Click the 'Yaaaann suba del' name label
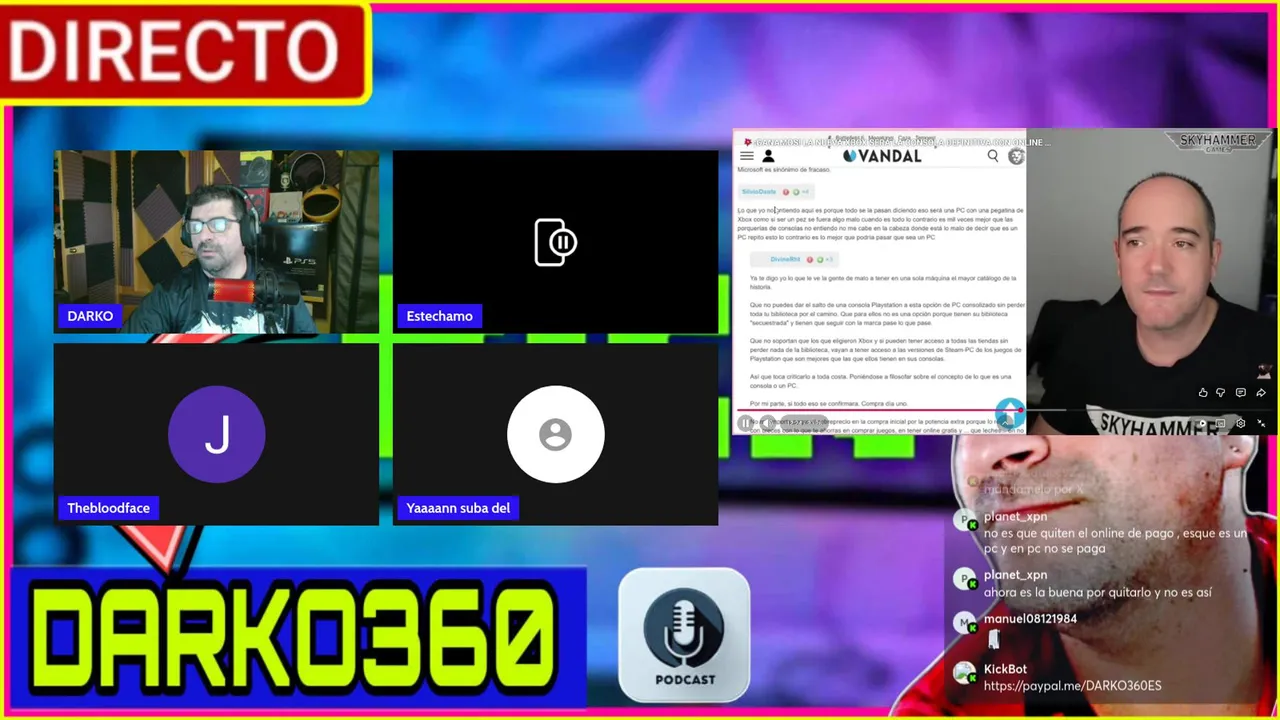 coord(458,508)
